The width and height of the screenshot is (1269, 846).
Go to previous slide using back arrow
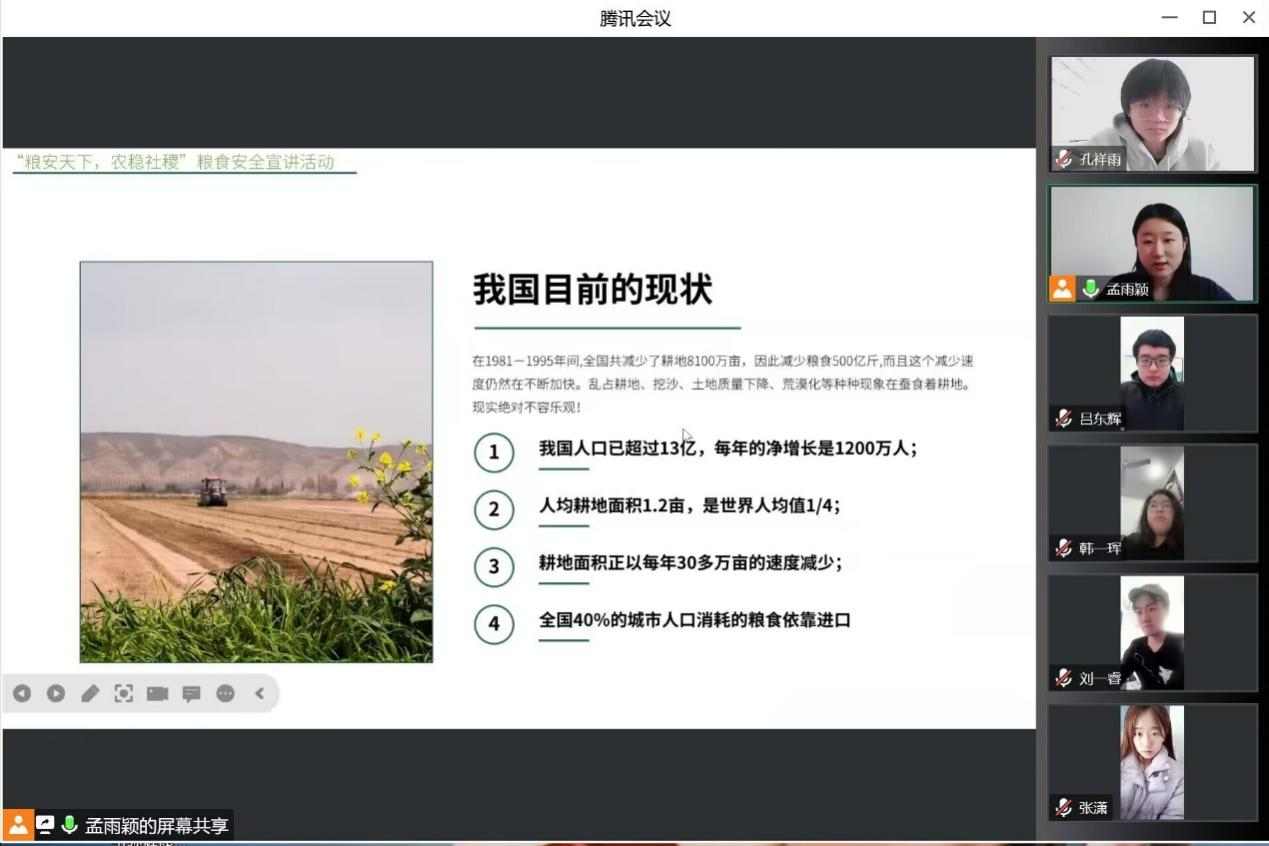(x=22, y=693)
